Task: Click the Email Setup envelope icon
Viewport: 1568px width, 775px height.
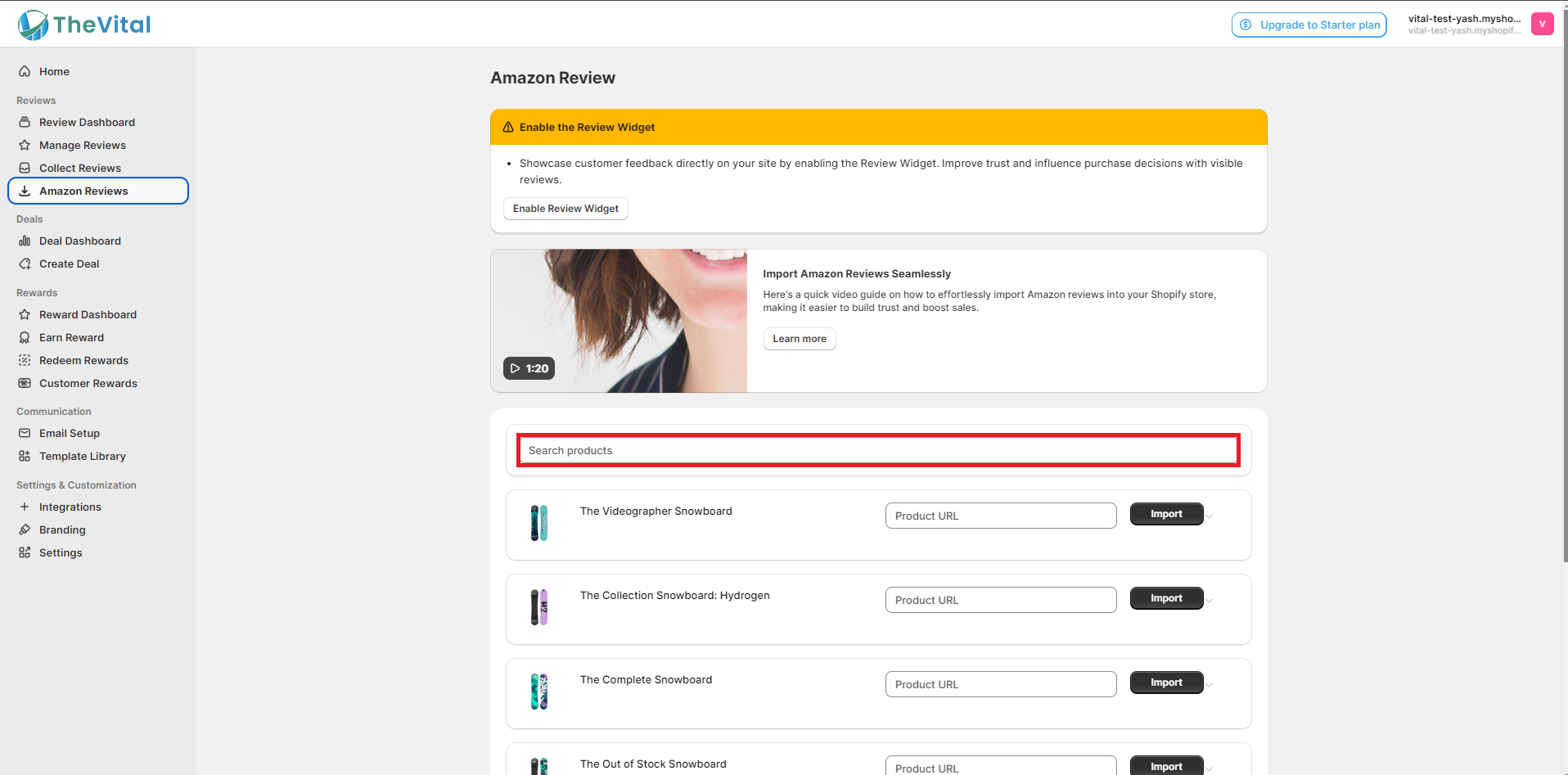Action: tap(25, 433)
